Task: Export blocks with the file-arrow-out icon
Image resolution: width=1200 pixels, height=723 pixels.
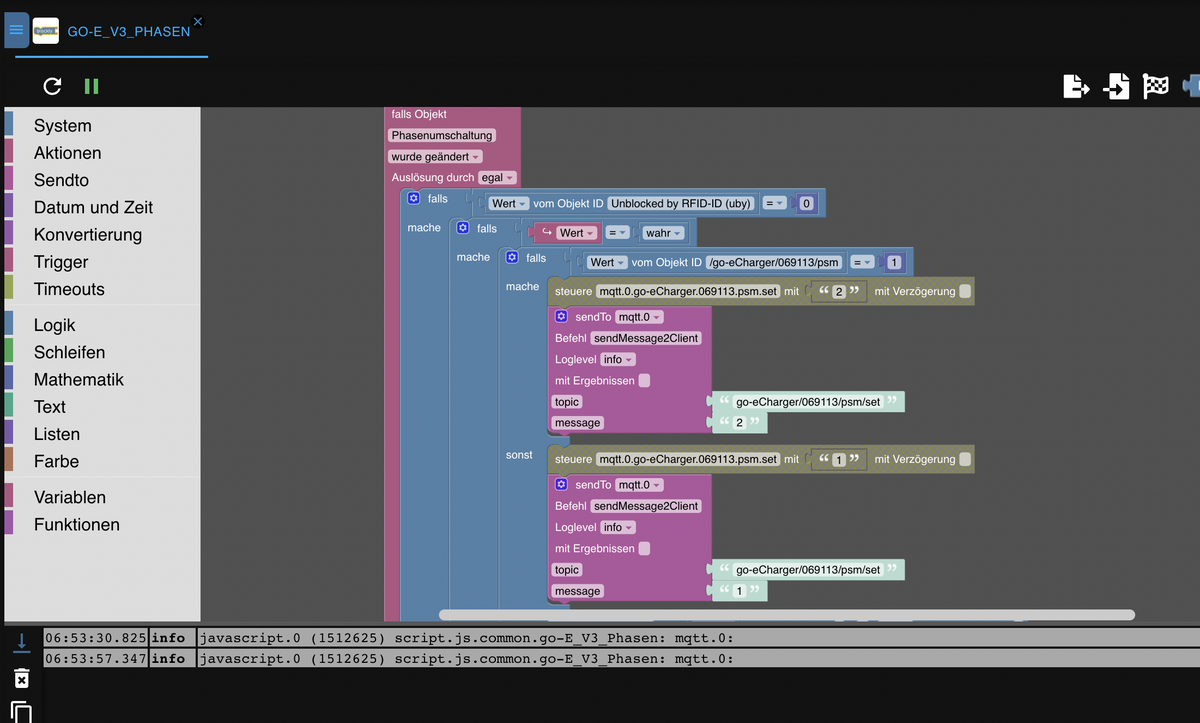Action: coord(1075,87)
